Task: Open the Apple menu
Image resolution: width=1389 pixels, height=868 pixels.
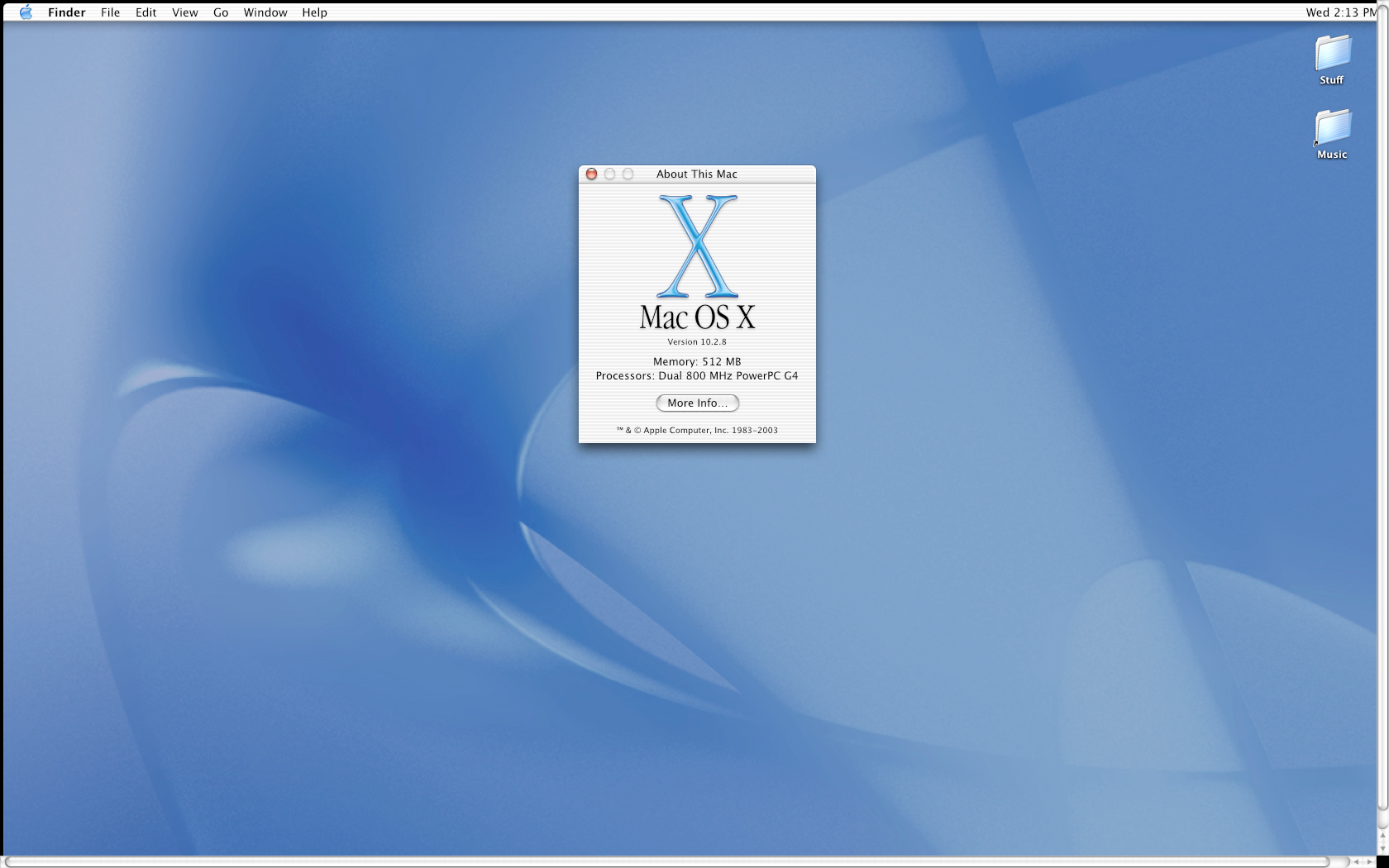Action: [x=26, y=12]
